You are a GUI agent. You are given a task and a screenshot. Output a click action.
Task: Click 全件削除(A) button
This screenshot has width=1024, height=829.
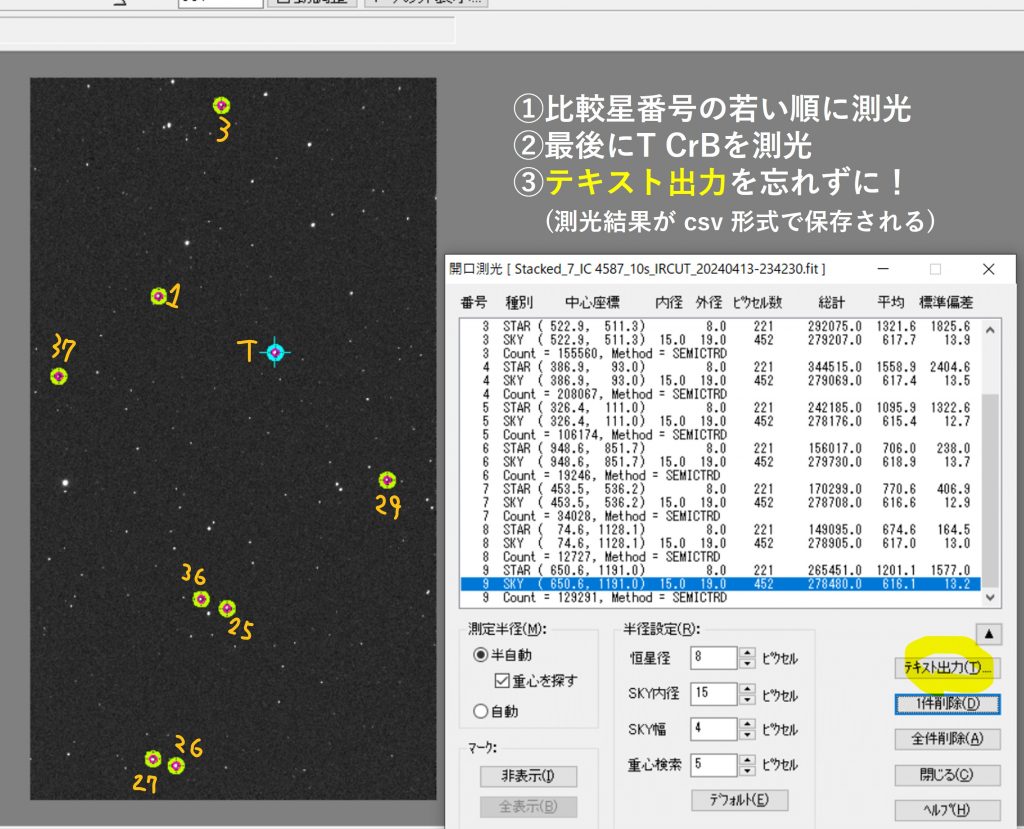tap(947, 739)
